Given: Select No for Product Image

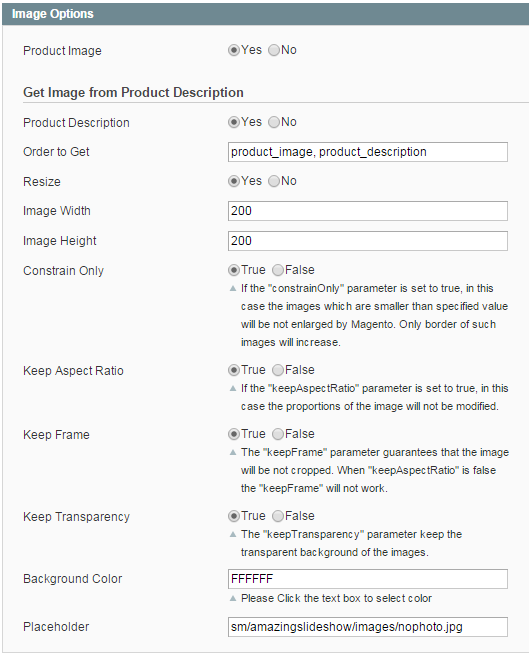Looking at the screenshot, I should tap(274, 50).
